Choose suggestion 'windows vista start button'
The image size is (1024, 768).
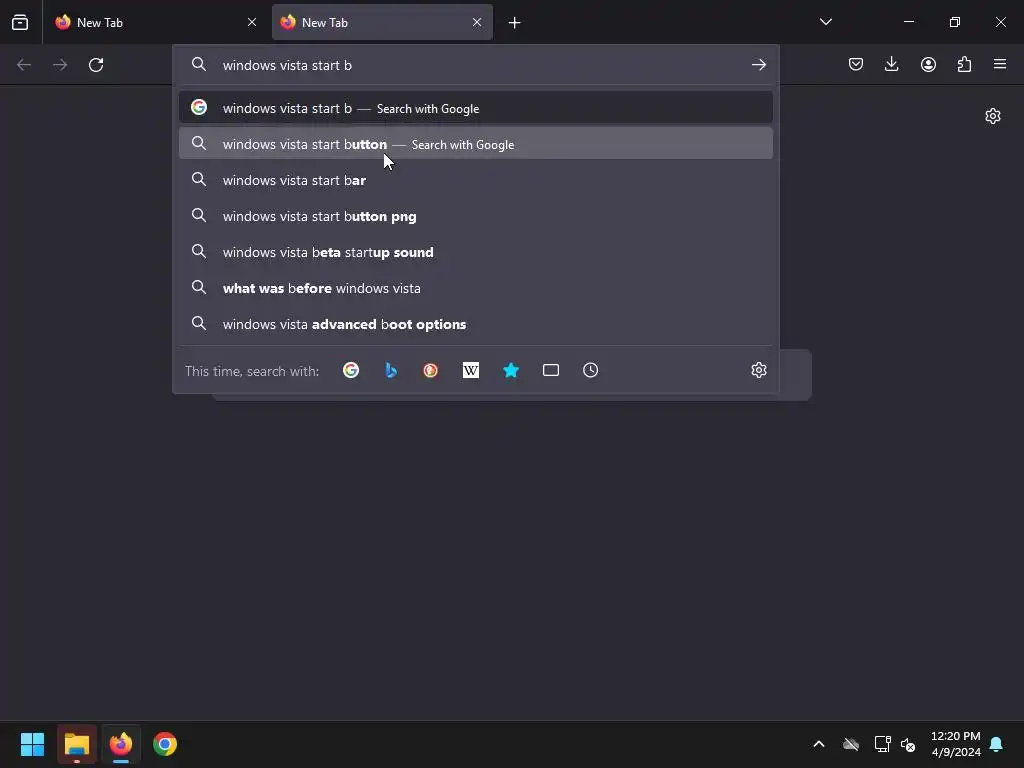click(475, 144)
